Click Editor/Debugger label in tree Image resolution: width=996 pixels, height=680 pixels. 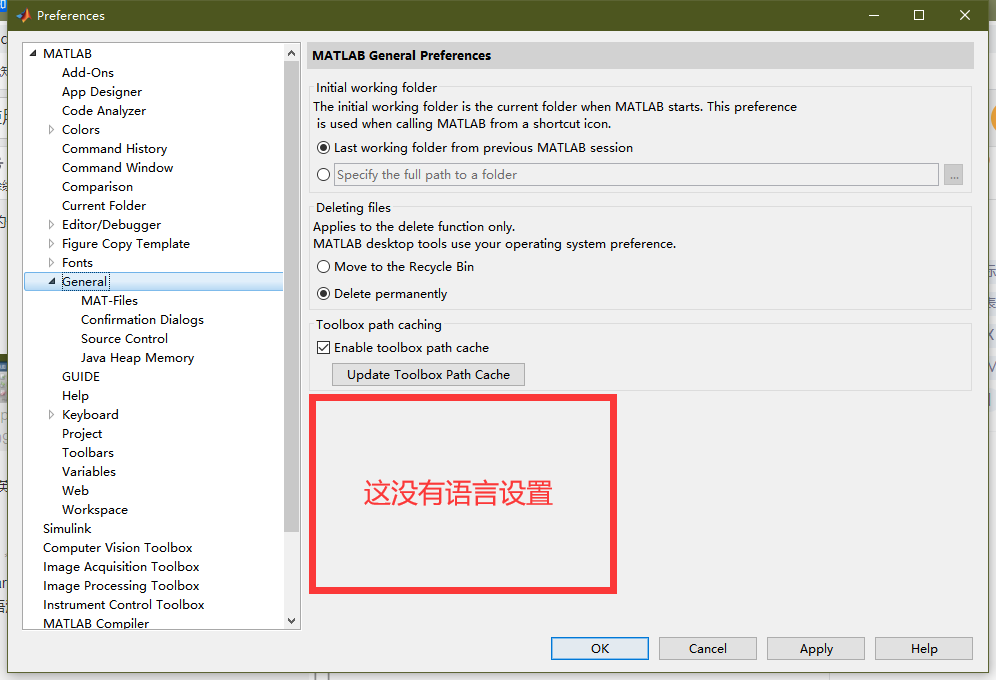[111, 225]
